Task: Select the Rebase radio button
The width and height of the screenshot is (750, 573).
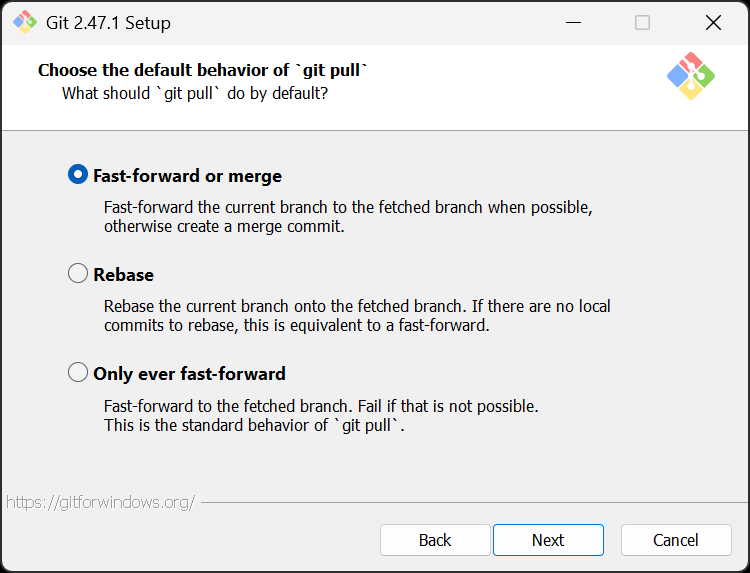Action: [77, 274]
